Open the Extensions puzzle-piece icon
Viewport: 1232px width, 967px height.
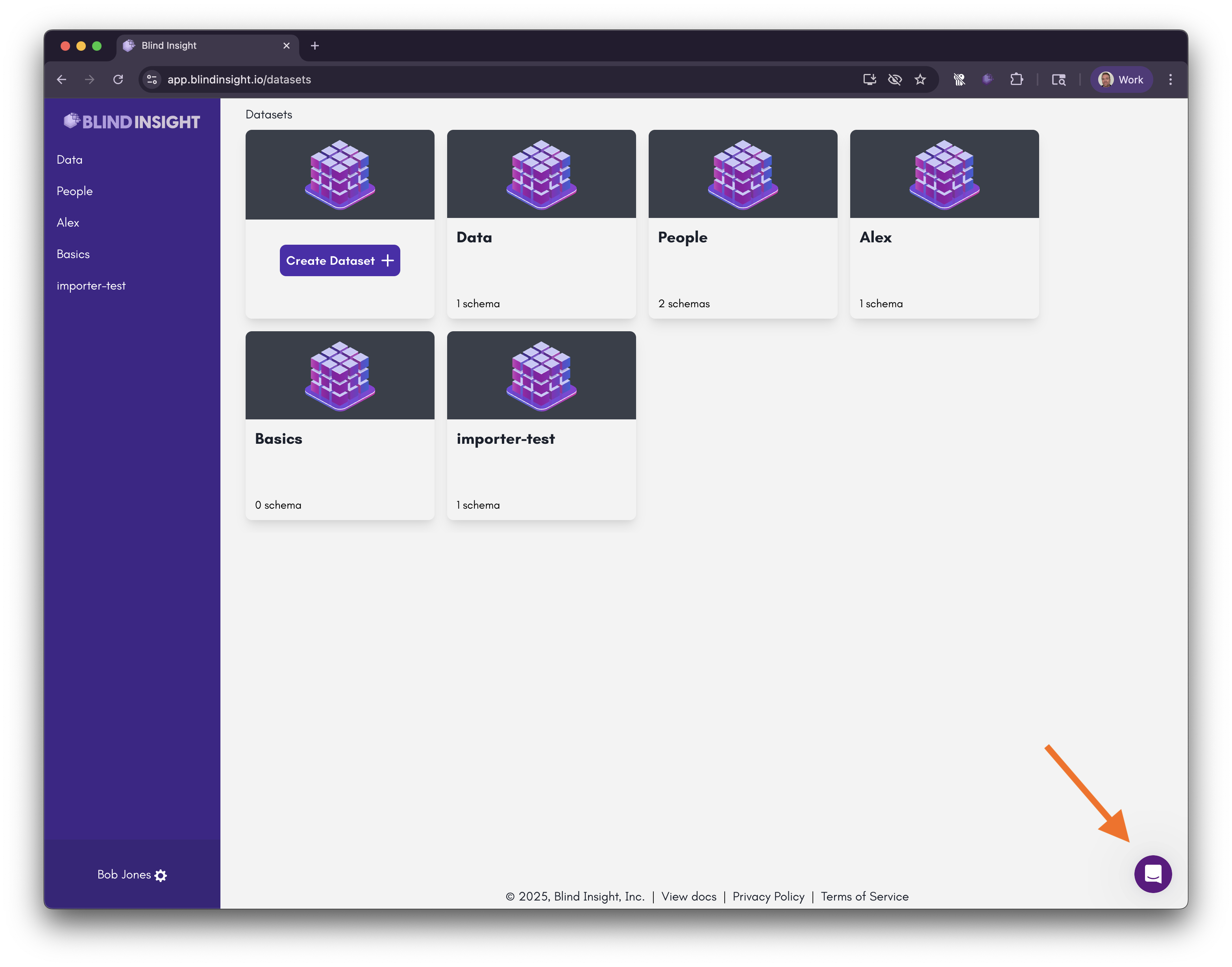coord(1016,79)
